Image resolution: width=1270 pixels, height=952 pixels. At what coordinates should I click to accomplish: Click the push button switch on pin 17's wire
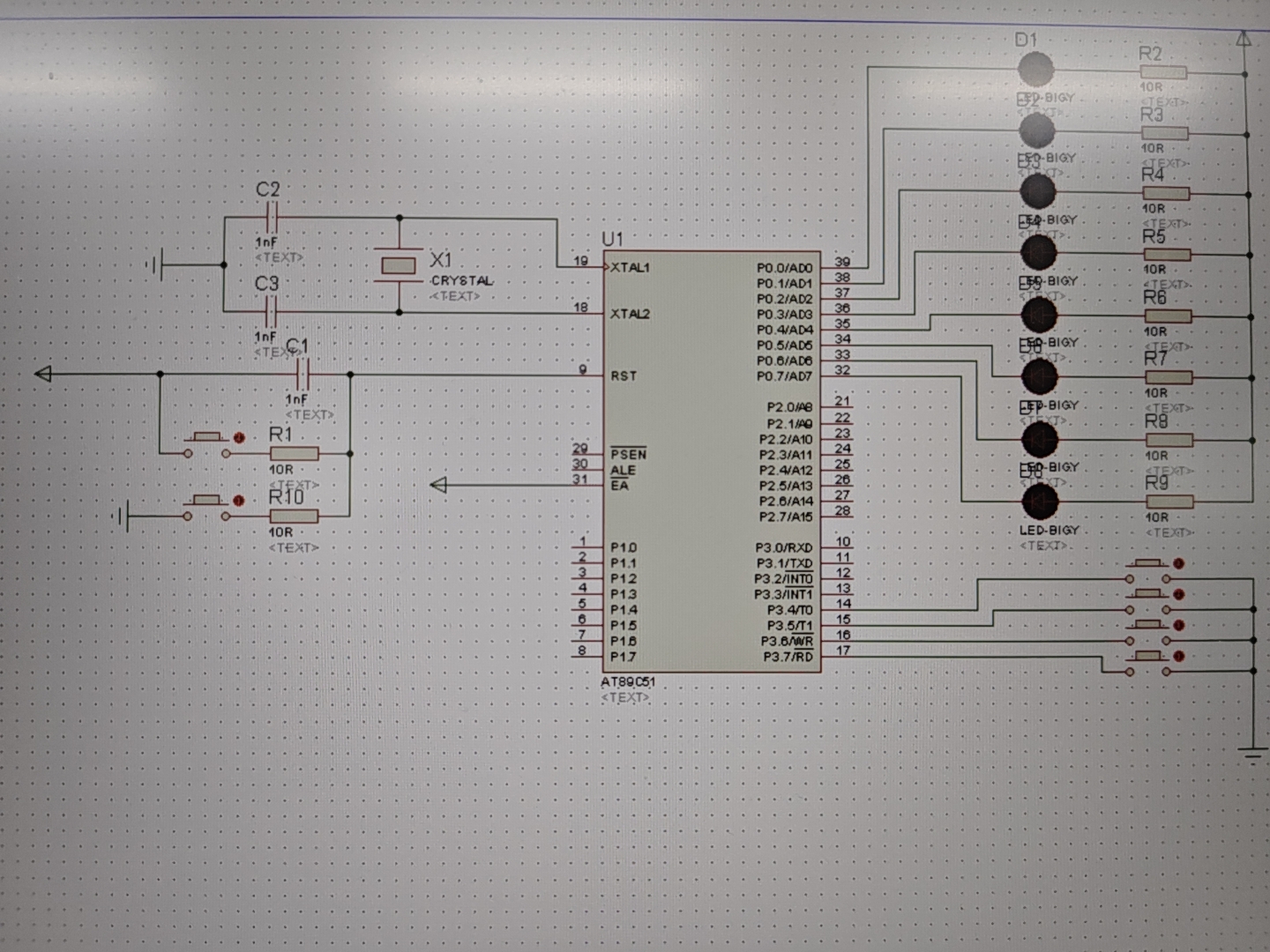pos(1148,663)
